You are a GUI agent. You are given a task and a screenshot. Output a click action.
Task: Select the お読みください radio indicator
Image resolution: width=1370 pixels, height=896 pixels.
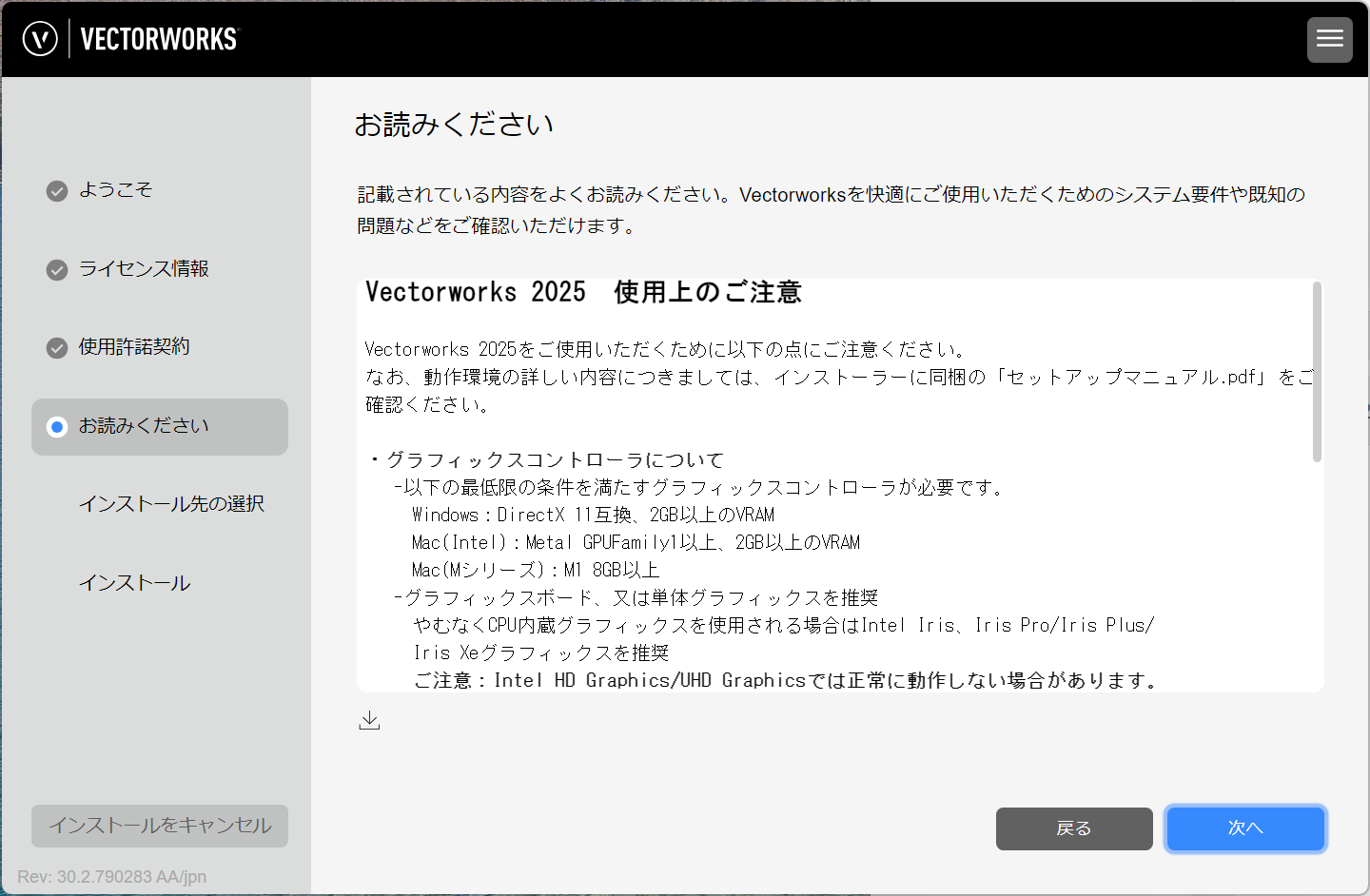point(57,427)
